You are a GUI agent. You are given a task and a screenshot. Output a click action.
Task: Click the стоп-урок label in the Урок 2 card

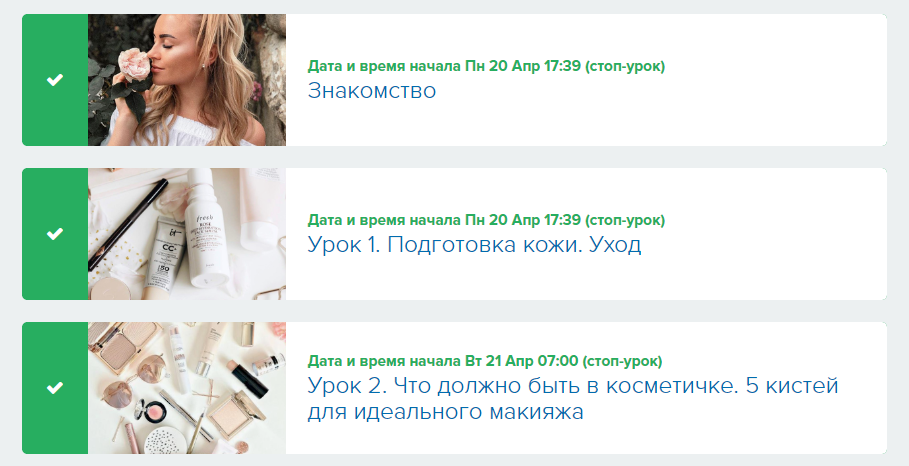pyautogui.click(x=622, y=361)
